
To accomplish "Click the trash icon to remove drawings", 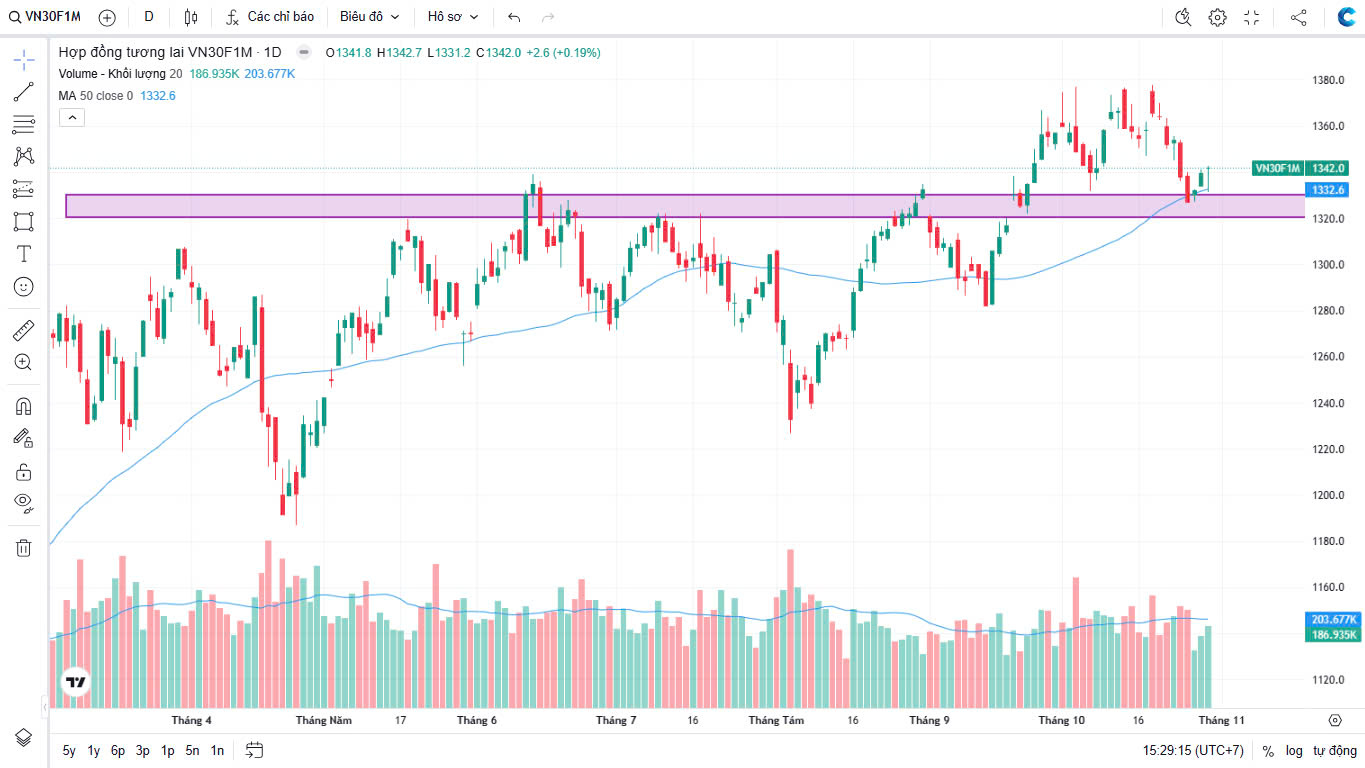I will coord(24,547).
